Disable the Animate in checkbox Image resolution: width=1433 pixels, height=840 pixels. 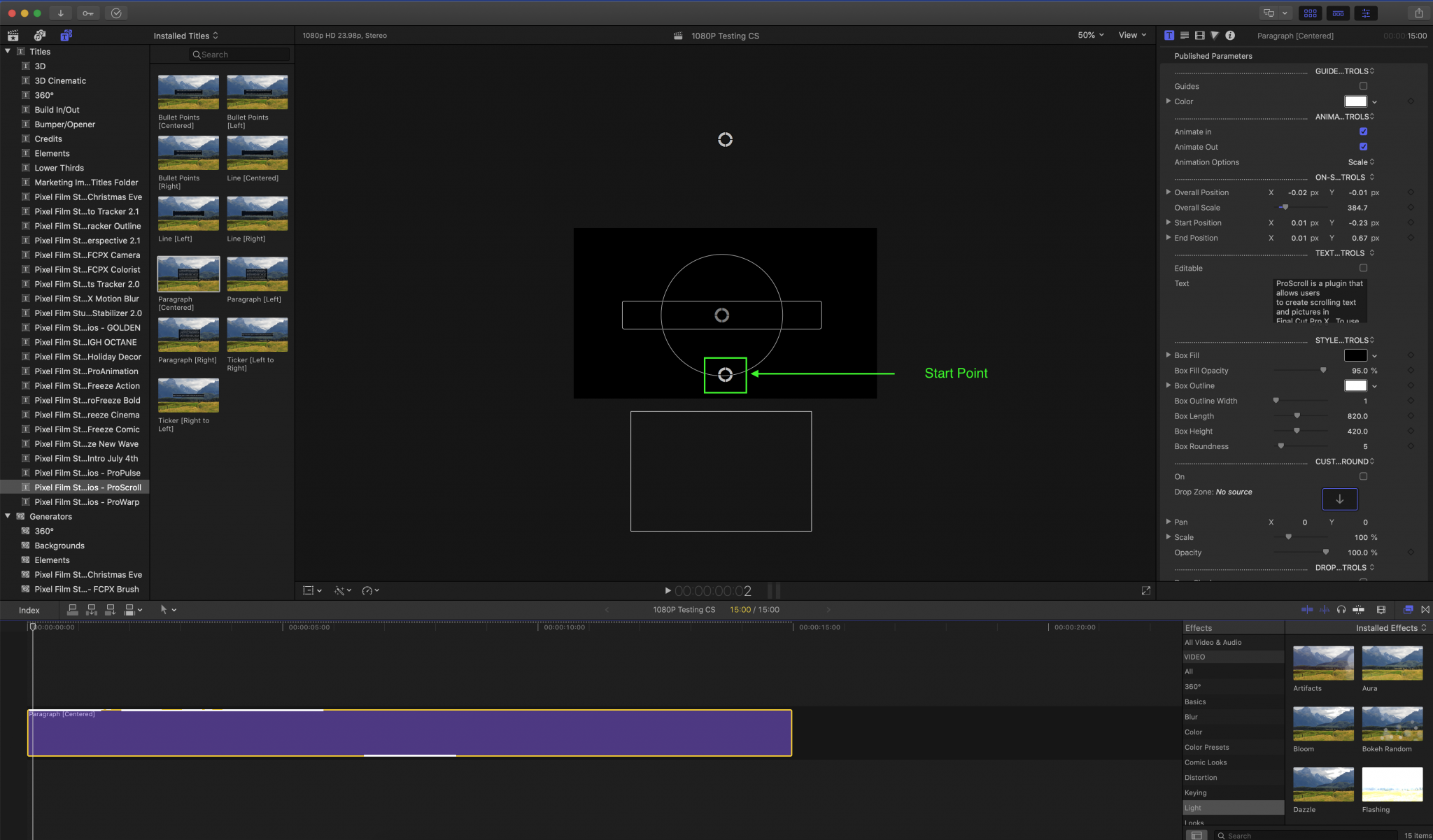1363,131
